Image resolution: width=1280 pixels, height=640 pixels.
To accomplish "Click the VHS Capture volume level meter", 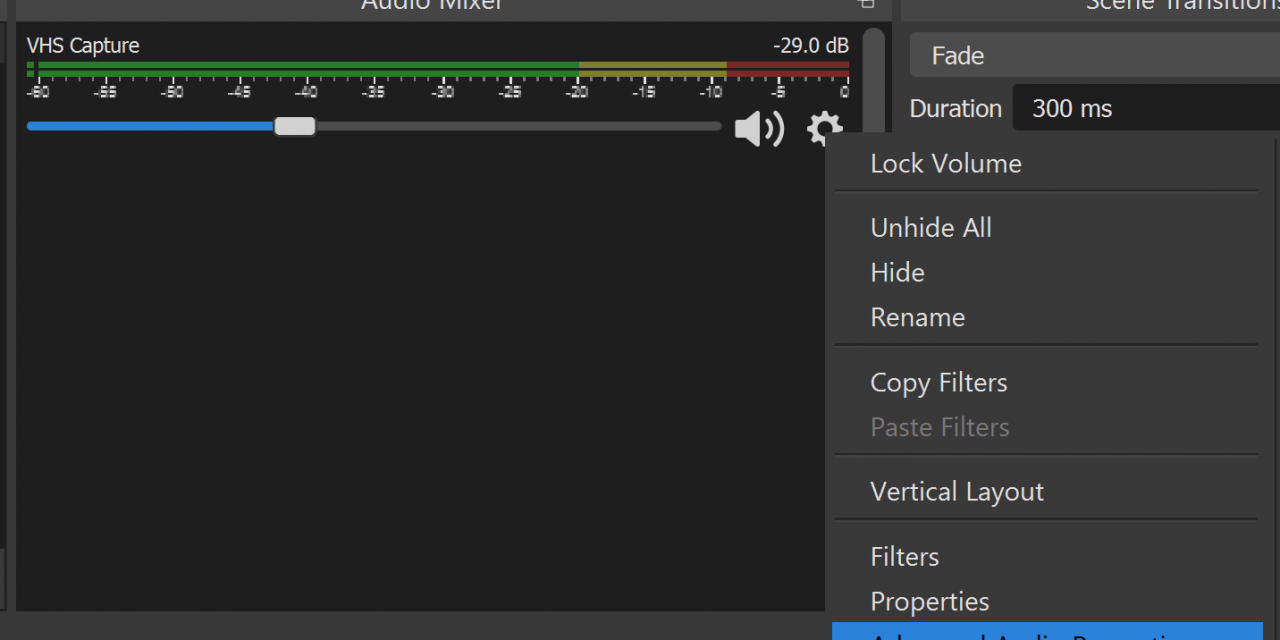I will [x=438, y=69].
